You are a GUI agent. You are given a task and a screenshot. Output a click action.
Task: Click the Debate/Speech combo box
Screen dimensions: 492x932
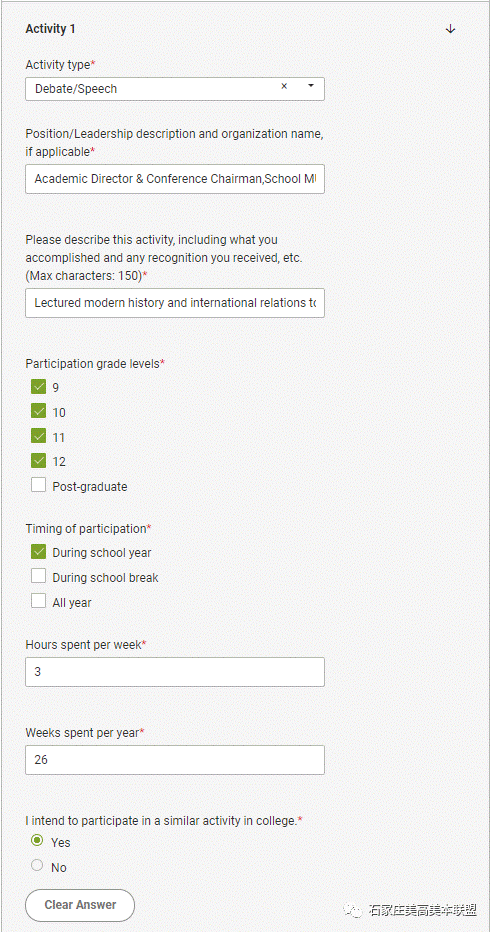(x=175, y=89)
